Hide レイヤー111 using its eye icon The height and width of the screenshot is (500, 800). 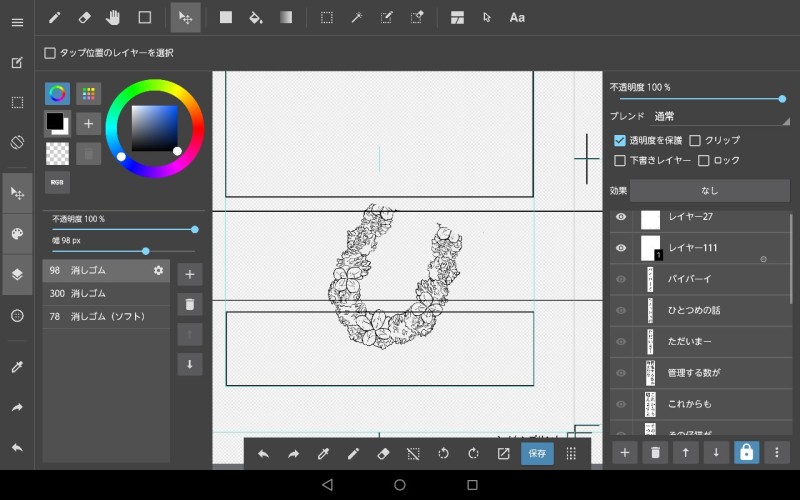[621, 248]
